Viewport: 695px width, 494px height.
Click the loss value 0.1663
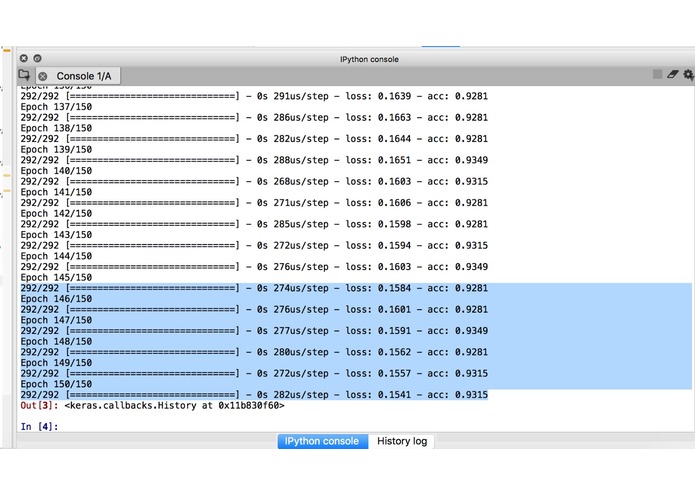[394, 117]
